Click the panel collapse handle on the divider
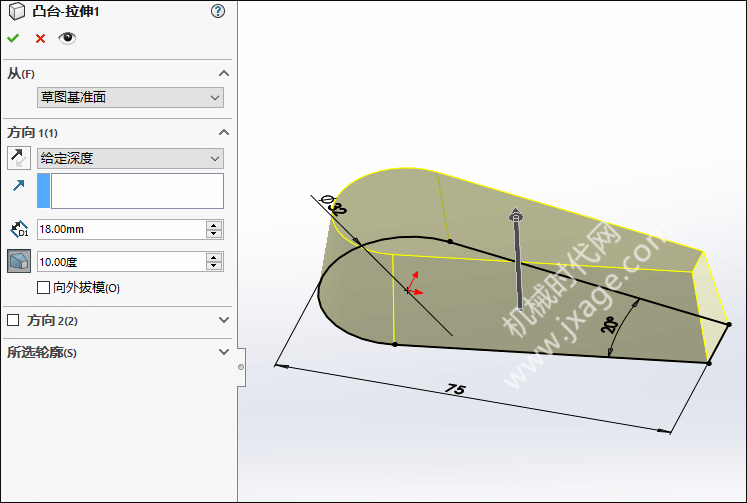Image resolution: width=747 pixels, height=503 pixels. tap(241, 367)
